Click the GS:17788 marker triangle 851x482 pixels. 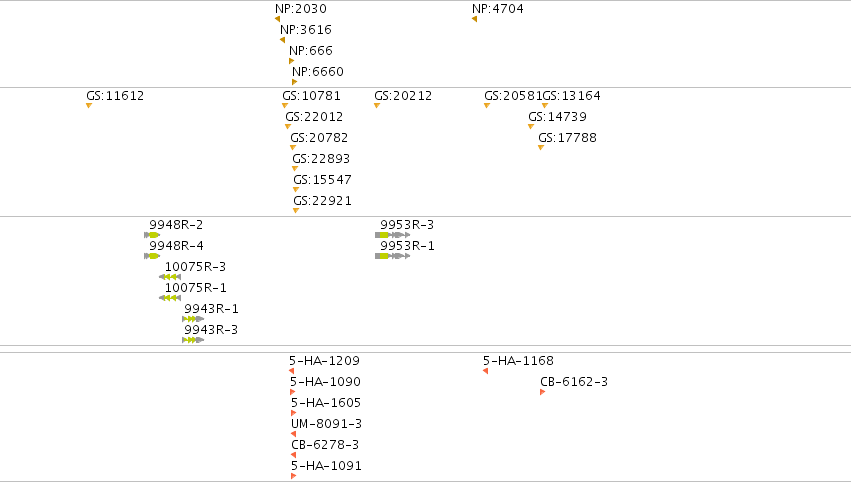coord(541,148)
